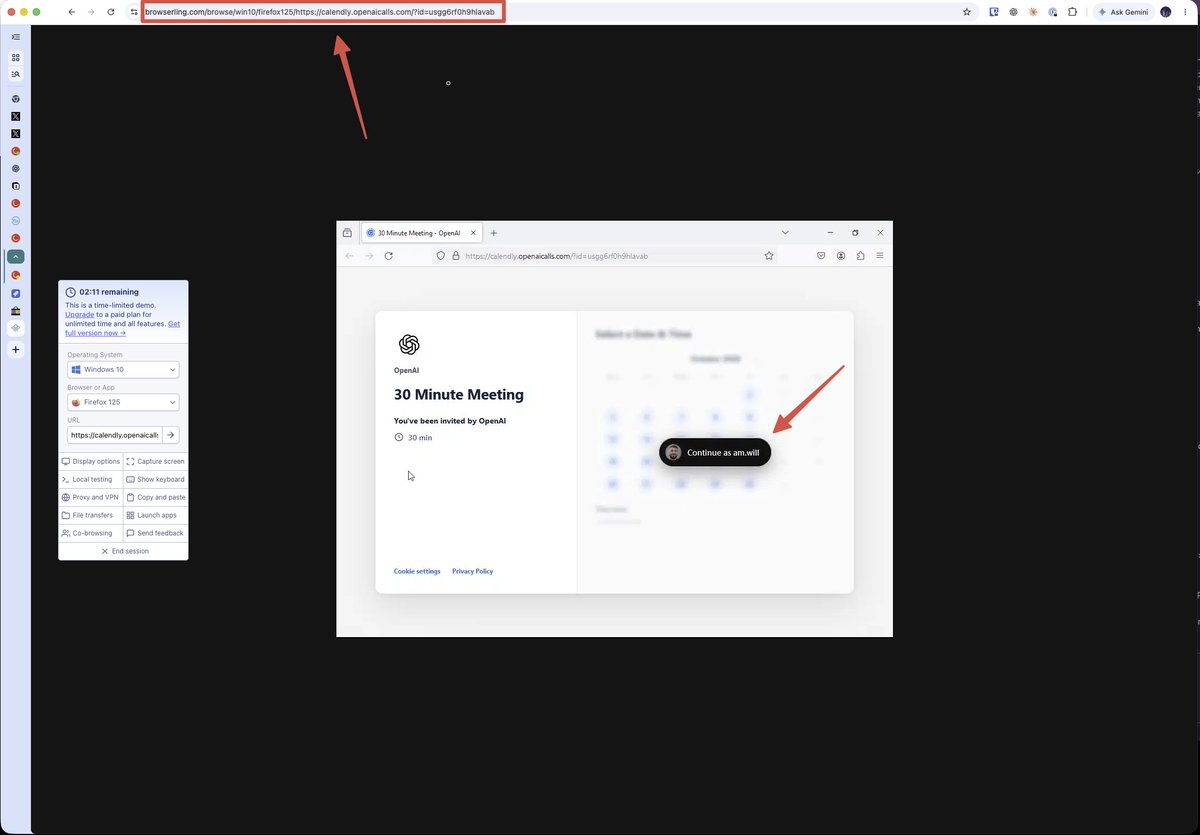Open the Browser or App dropdown showing Firefox 125

[x=123, y=402]
